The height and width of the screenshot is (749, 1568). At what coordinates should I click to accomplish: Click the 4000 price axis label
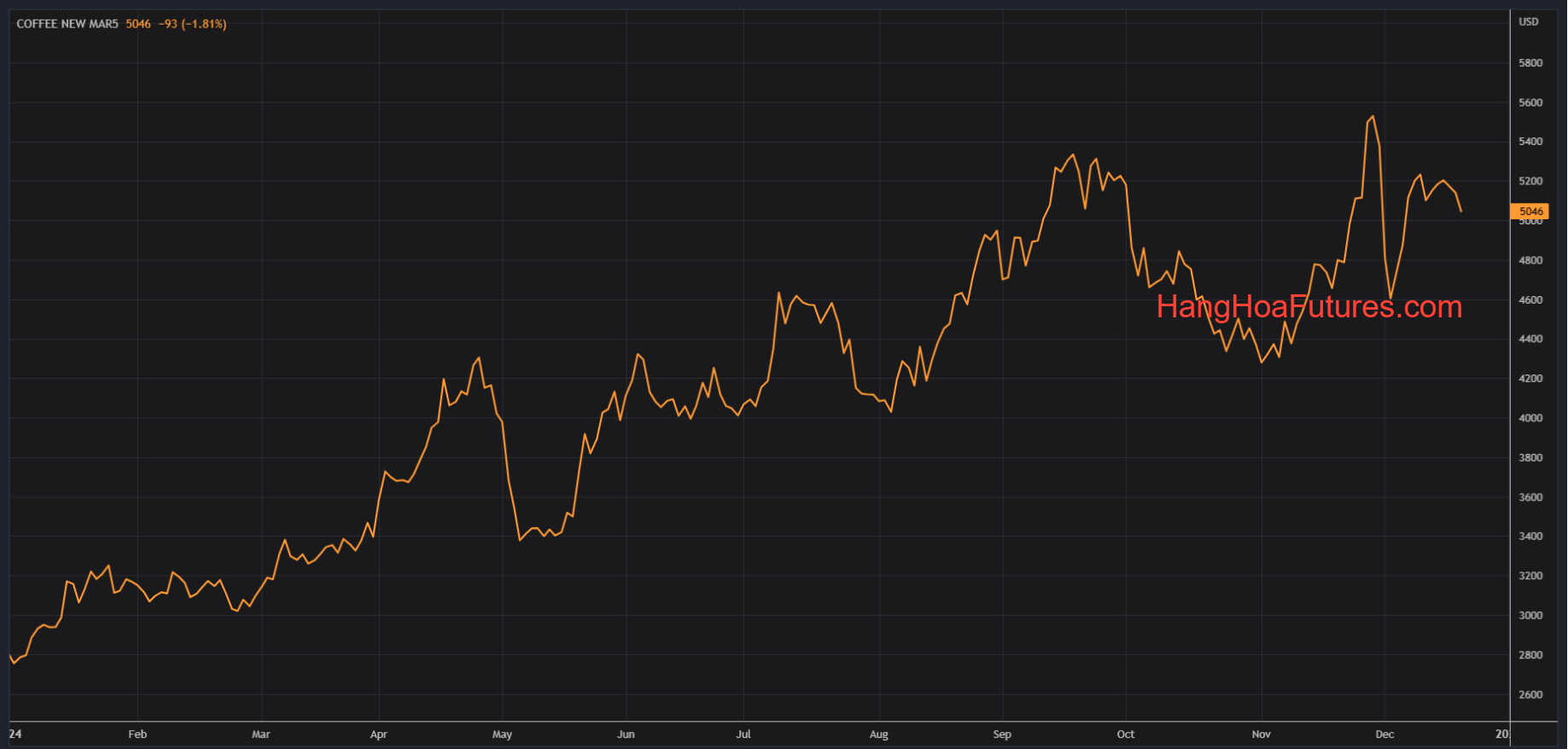(x=1530, y=418)
